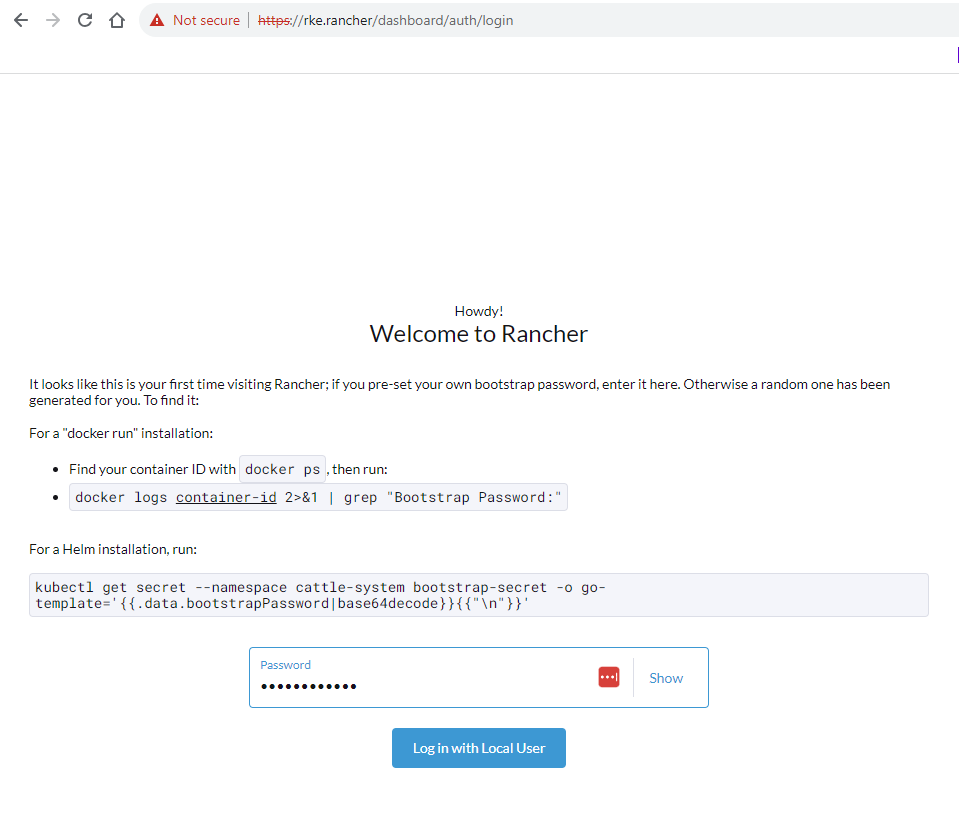
Task: Click the 'Find your container ID with' text
Action: [x=152, y=469]
